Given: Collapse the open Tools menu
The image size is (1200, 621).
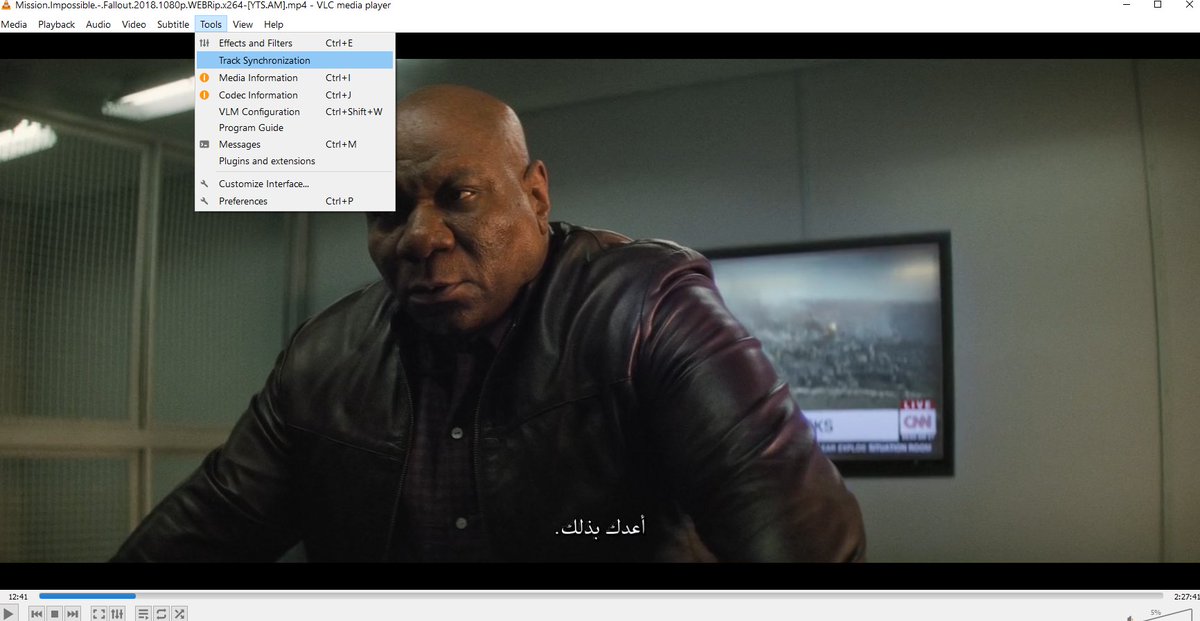Looking at the screenshot, I should tap(211, 24).
